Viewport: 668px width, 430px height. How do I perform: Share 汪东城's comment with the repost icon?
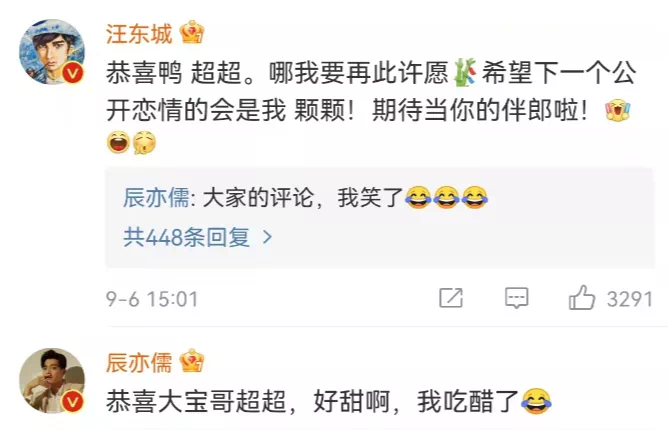[451, 298]
